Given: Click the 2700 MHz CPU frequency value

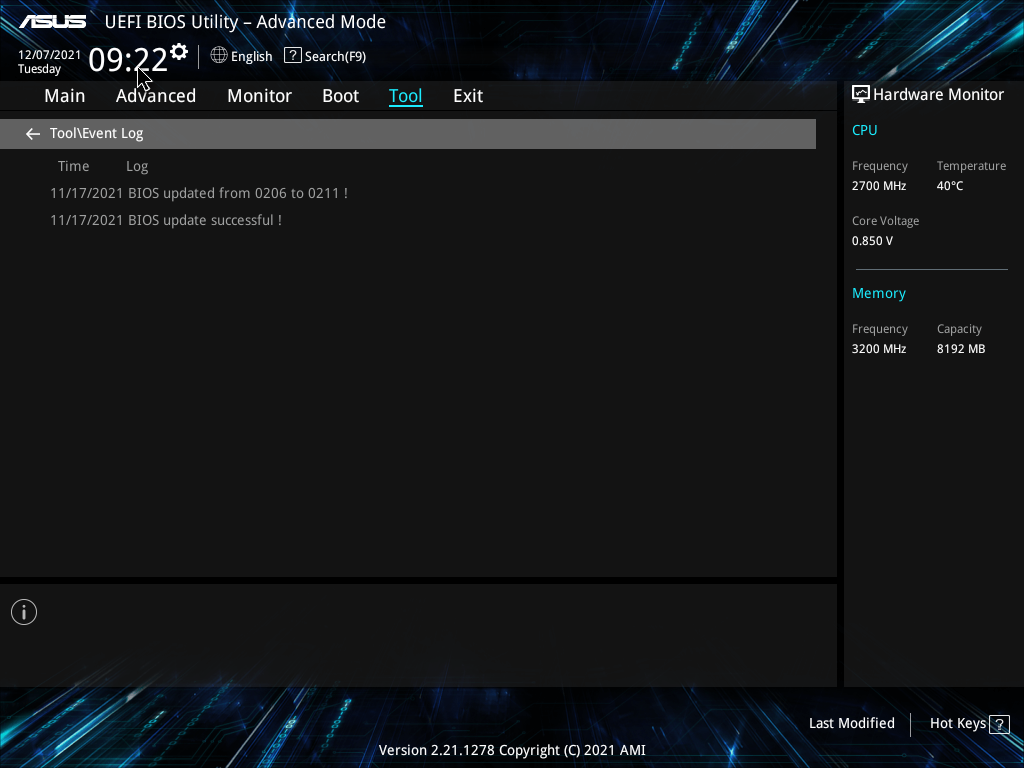Looking at the screenshot, I should point(879,186).
